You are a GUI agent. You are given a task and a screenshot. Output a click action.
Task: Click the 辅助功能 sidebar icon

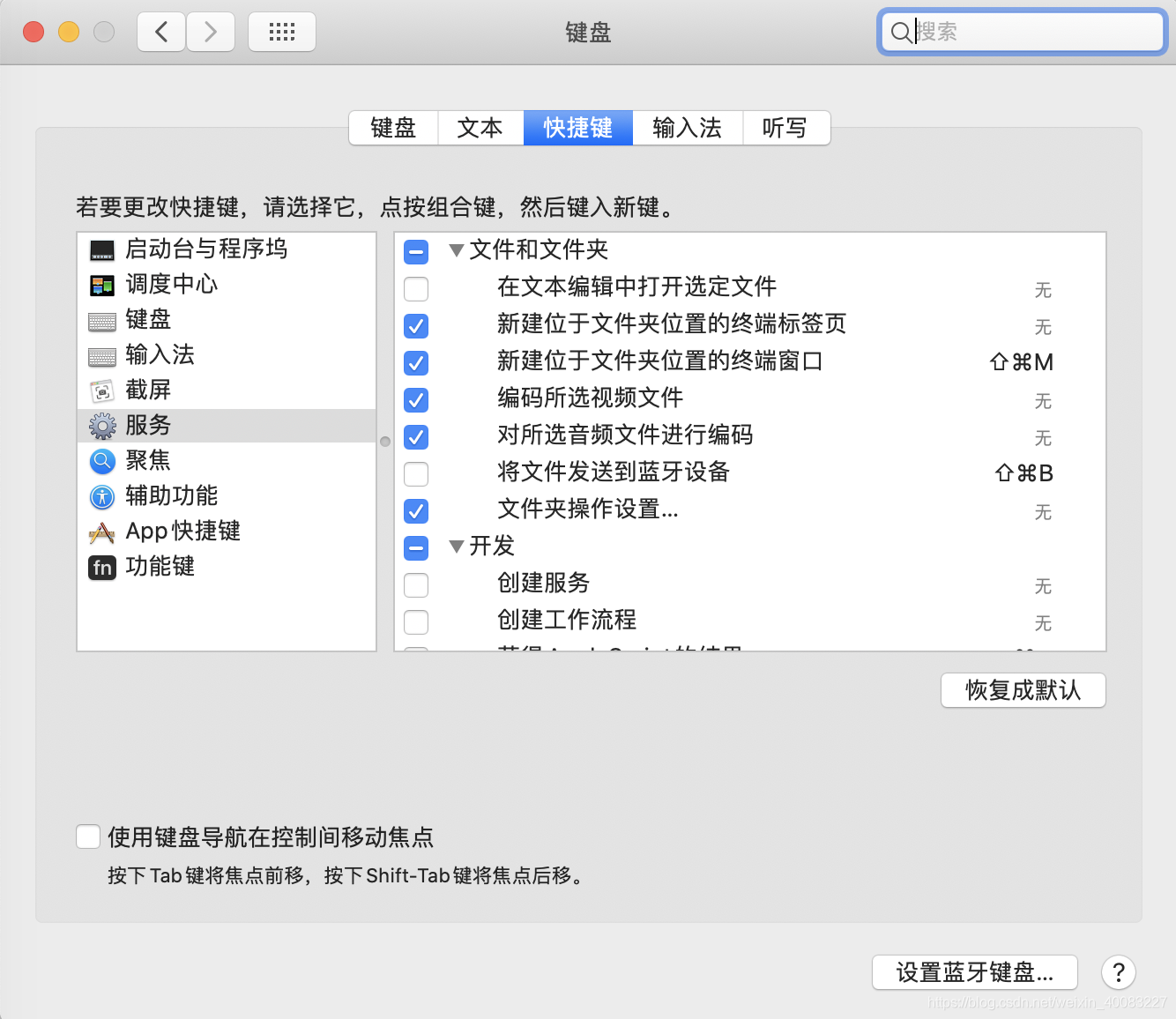(102, 496)
